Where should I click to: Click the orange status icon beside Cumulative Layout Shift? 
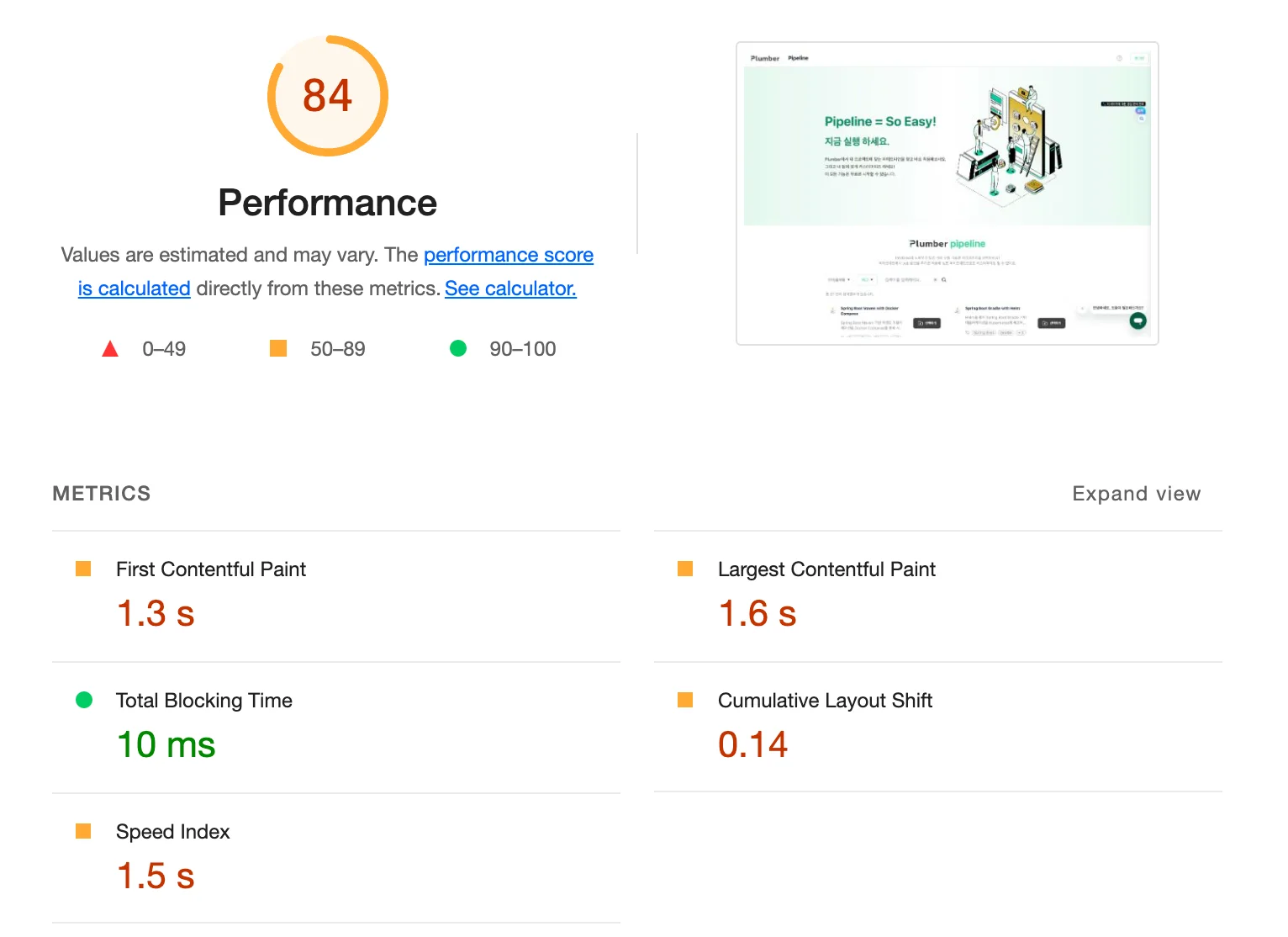(685, 700)
